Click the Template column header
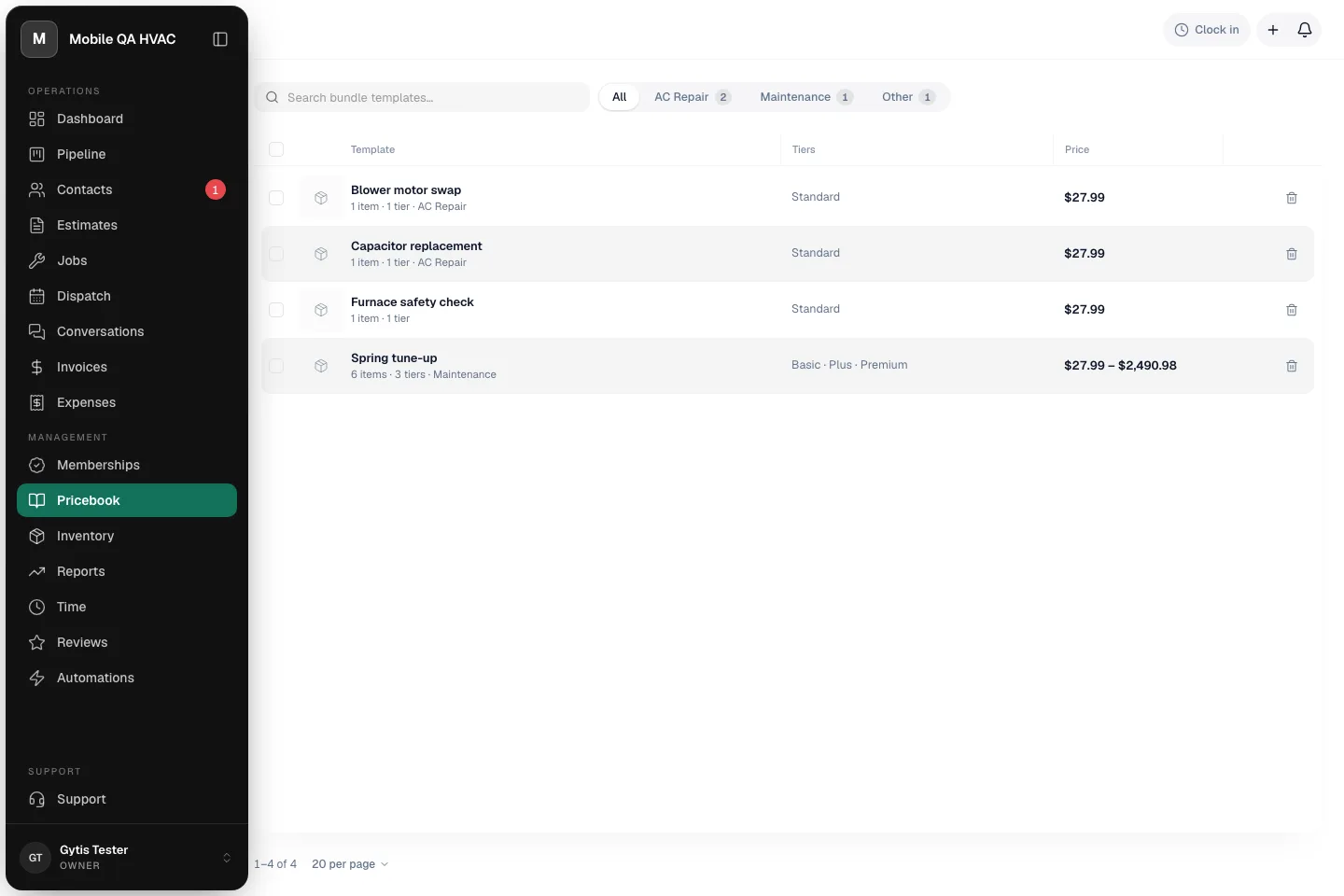 pos(372,149)
